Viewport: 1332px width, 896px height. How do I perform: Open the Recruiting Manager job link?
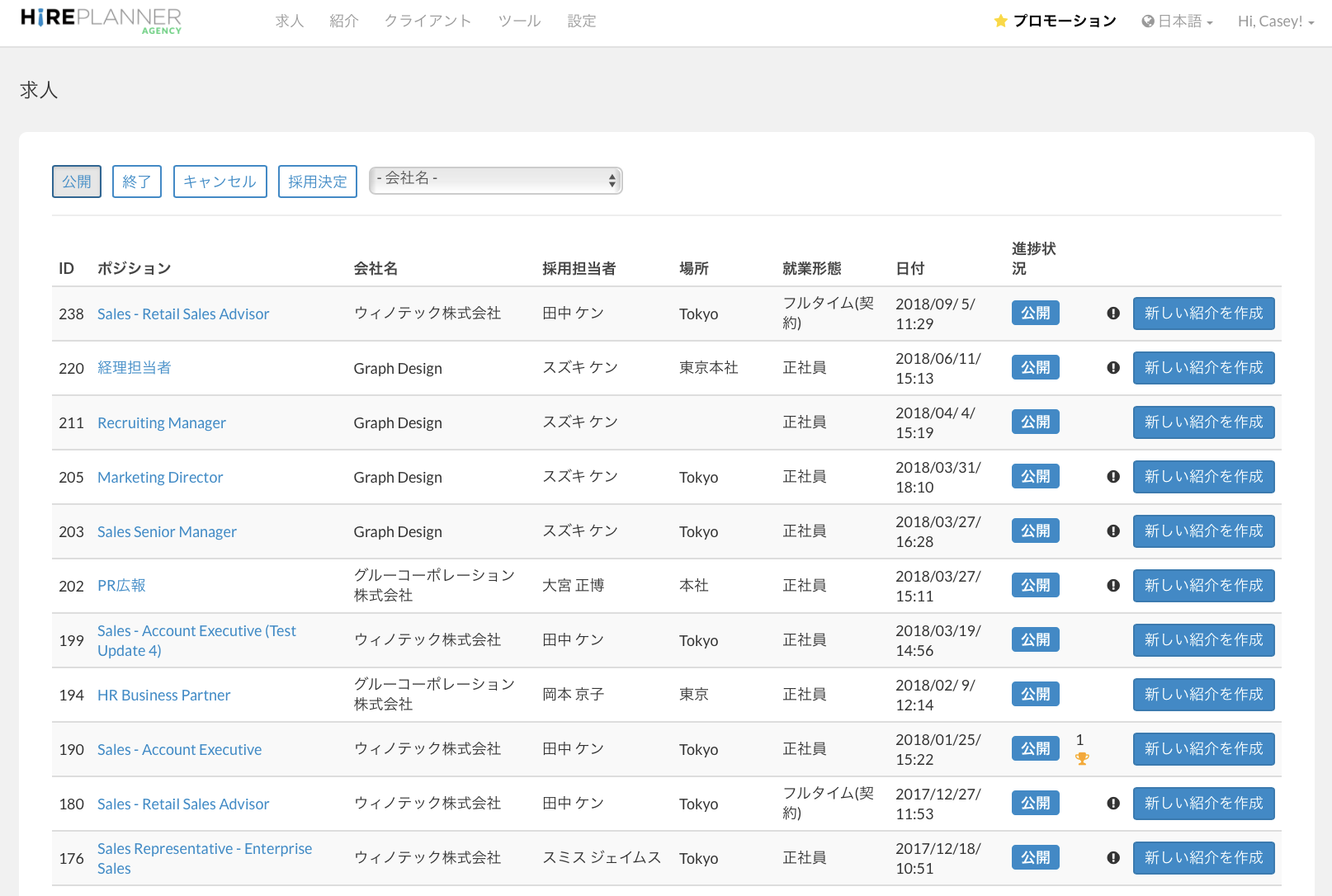(x=162, y=423)
